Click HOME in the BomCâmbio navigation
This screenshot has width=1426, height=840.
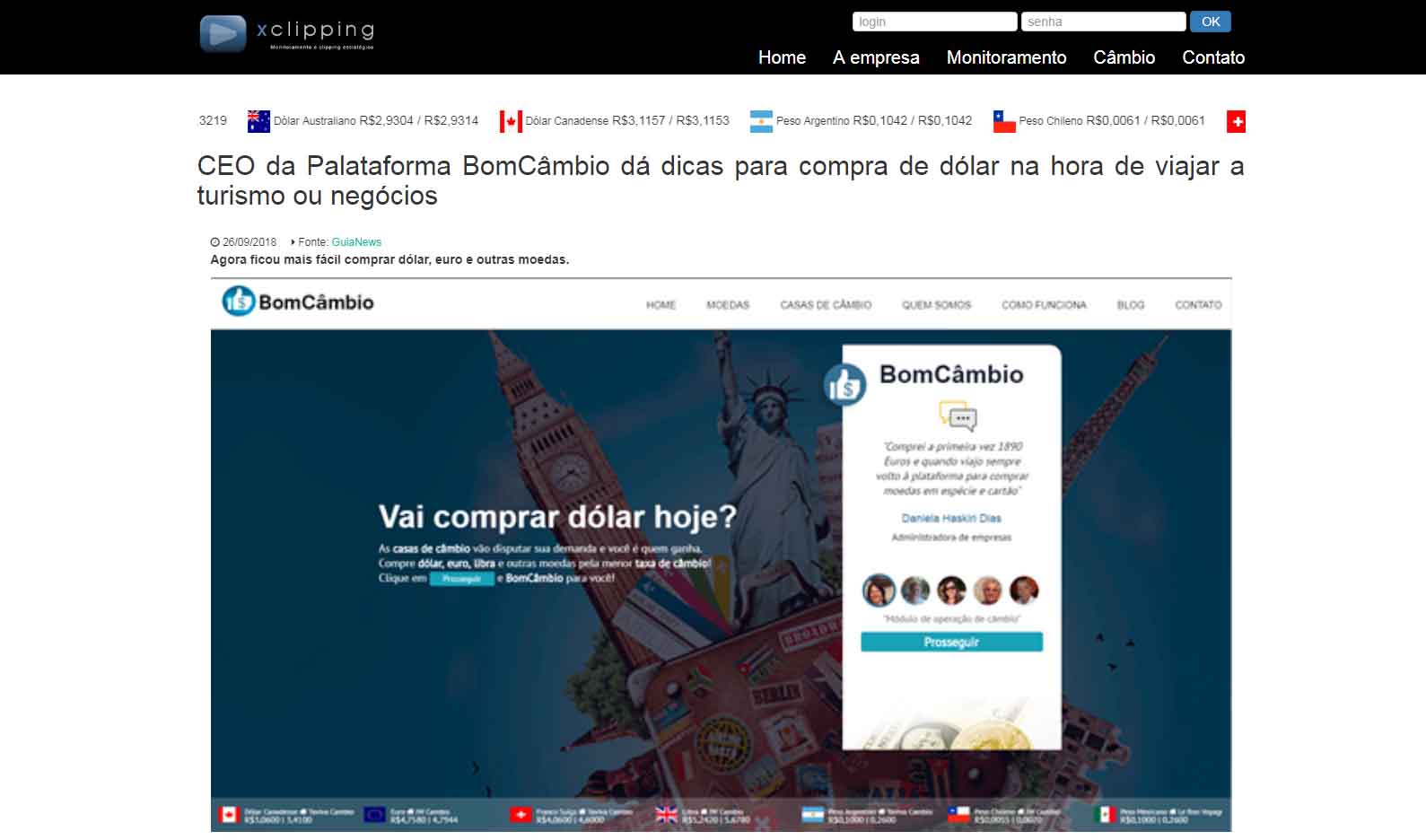click(x=661, y=305)
